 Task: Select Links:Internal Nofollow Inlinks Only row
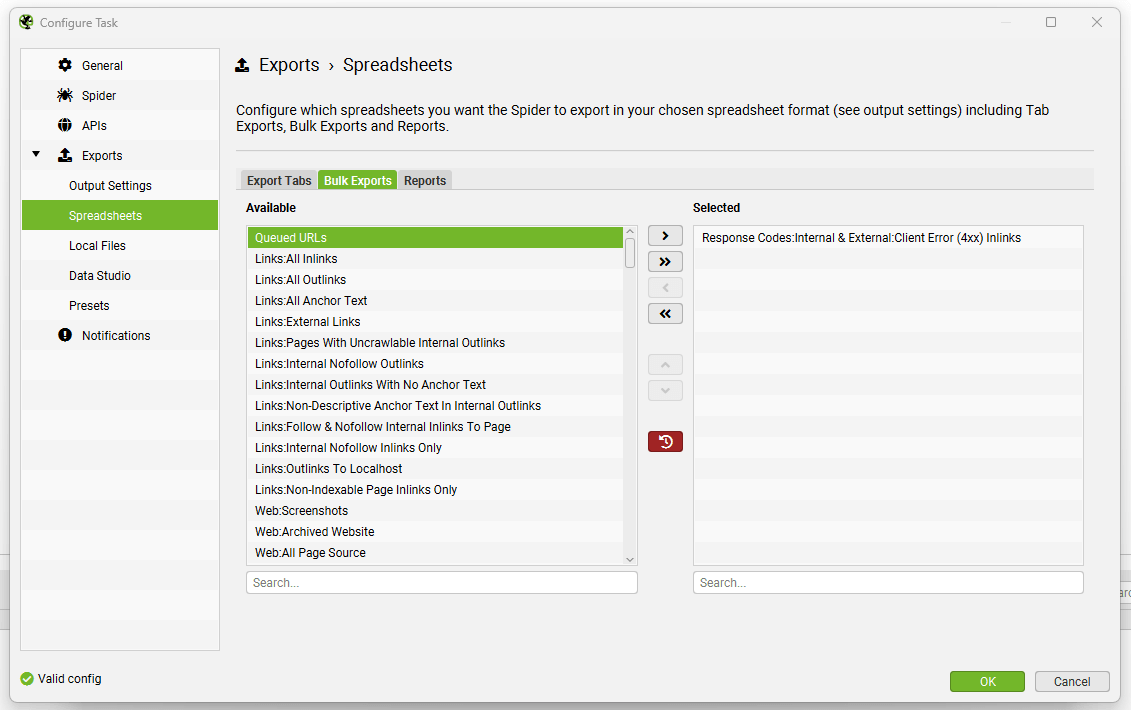(x=435, y=447)
